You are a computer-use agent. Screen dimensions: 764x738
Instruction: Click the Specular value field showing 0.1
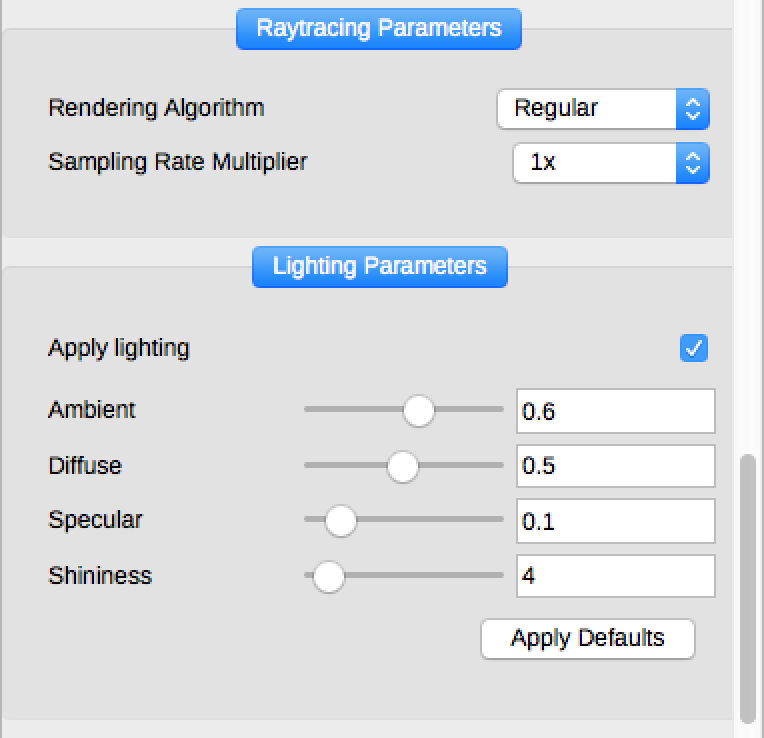coord(615,520)
